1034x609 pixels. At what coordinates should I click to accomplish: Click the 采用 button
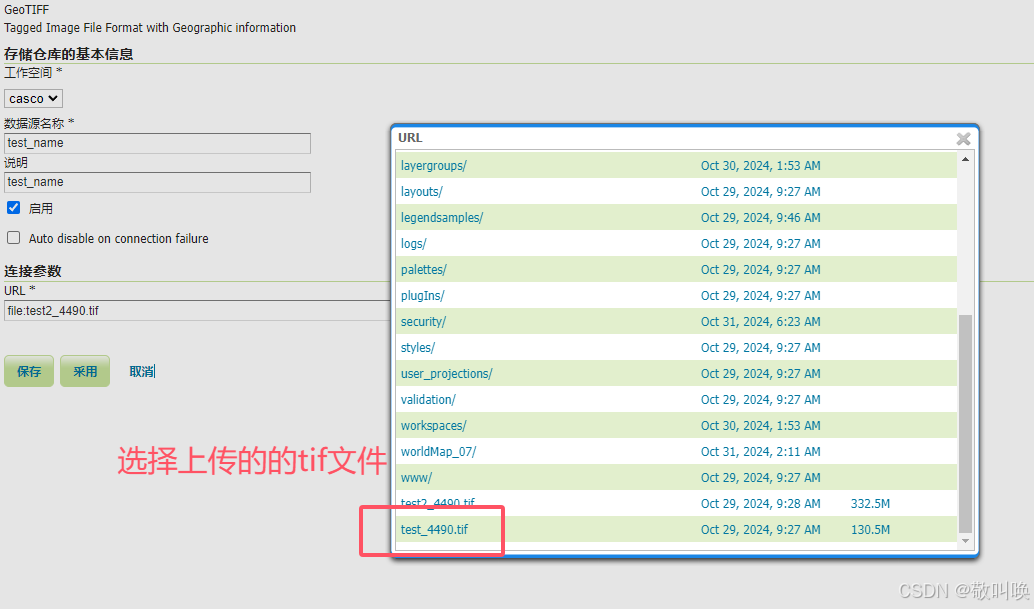(84, 371)
